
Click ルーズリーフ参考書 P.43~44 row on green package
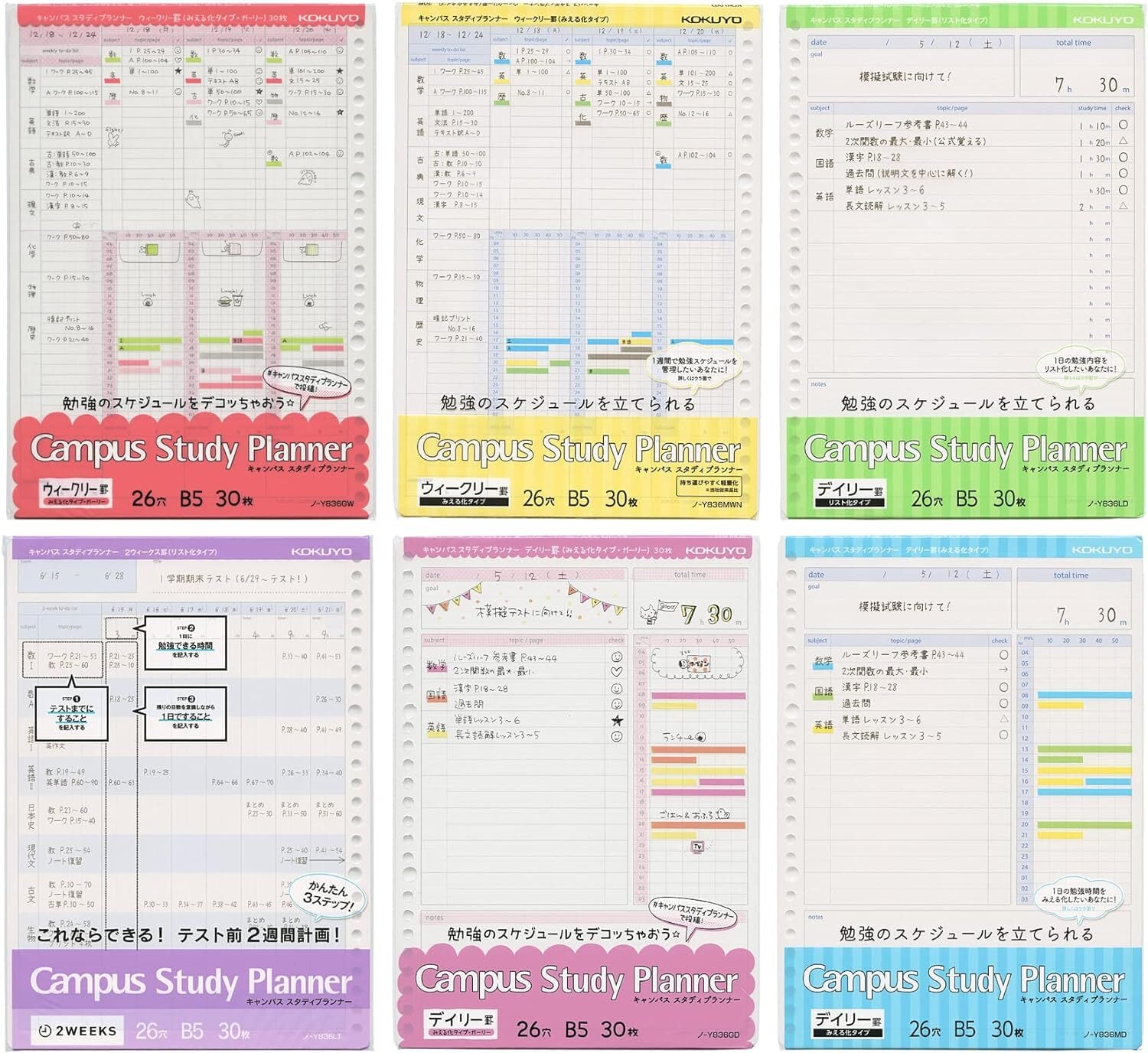coord(906,125)
